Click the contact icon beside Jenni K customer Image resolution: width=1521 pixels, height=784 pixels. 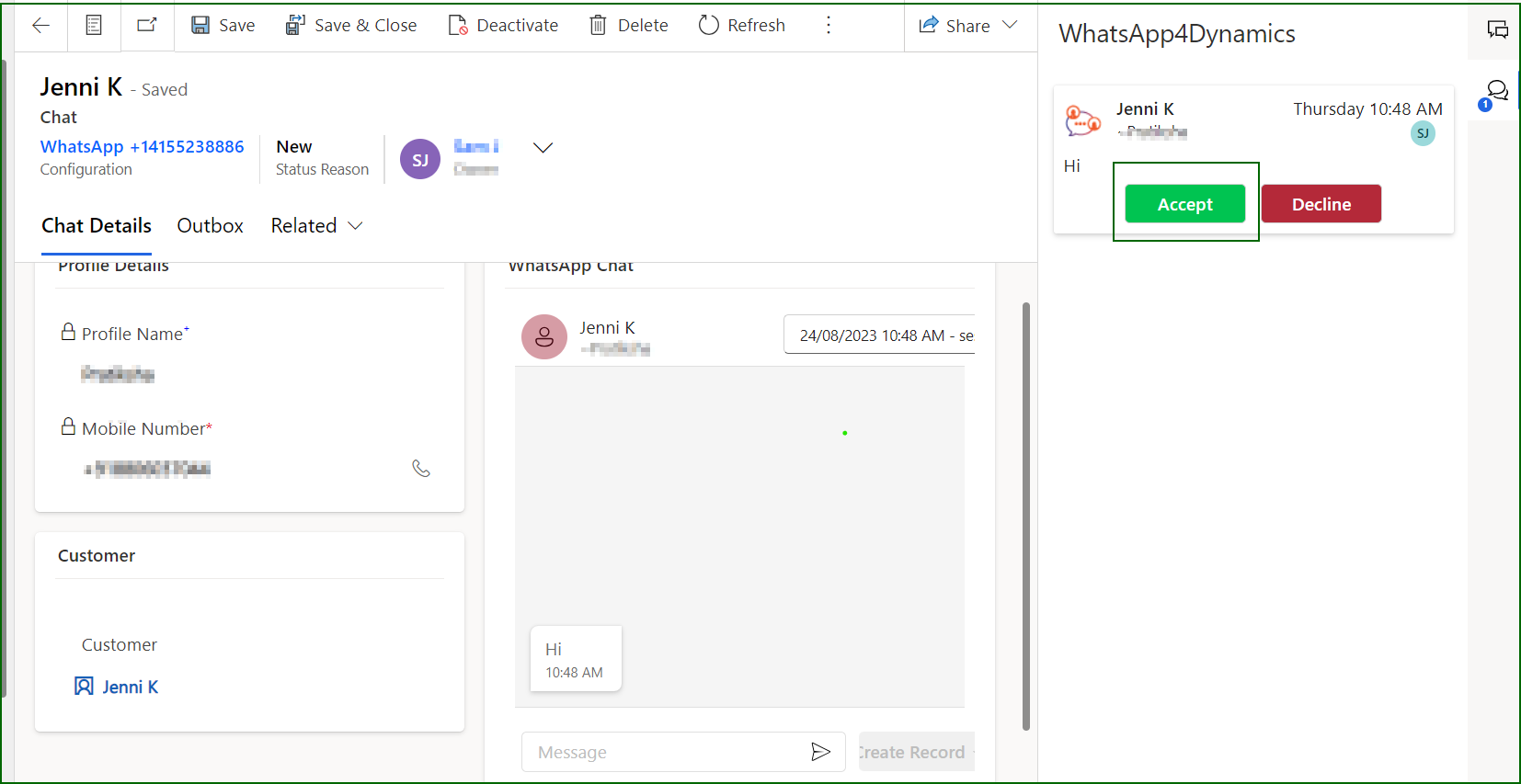coord(84,687)
